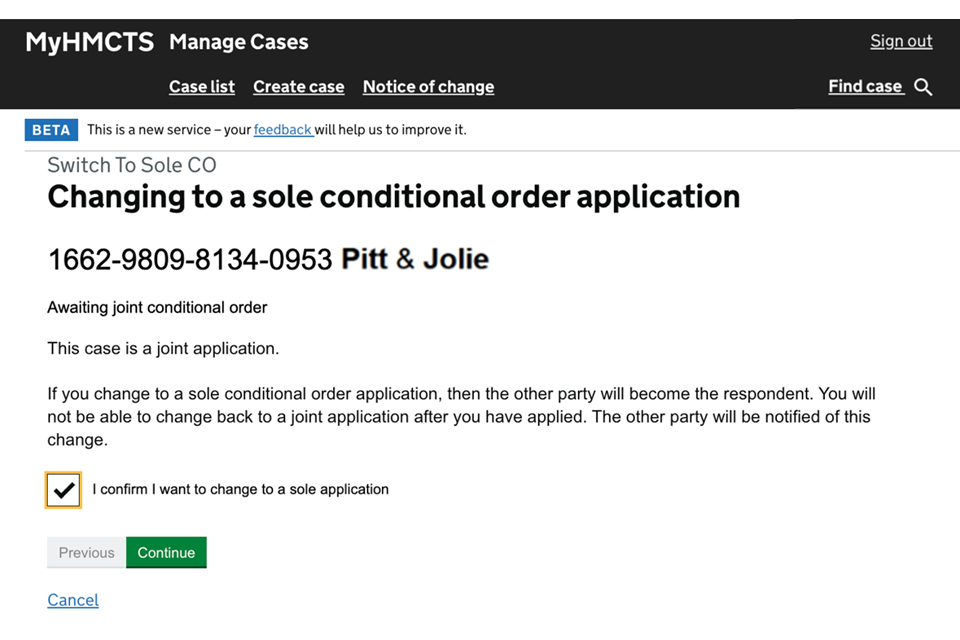Click the 'Awaiting joint conditional order' status text
The height and width of the screenshot is (640, 960).
click(157, 308)
